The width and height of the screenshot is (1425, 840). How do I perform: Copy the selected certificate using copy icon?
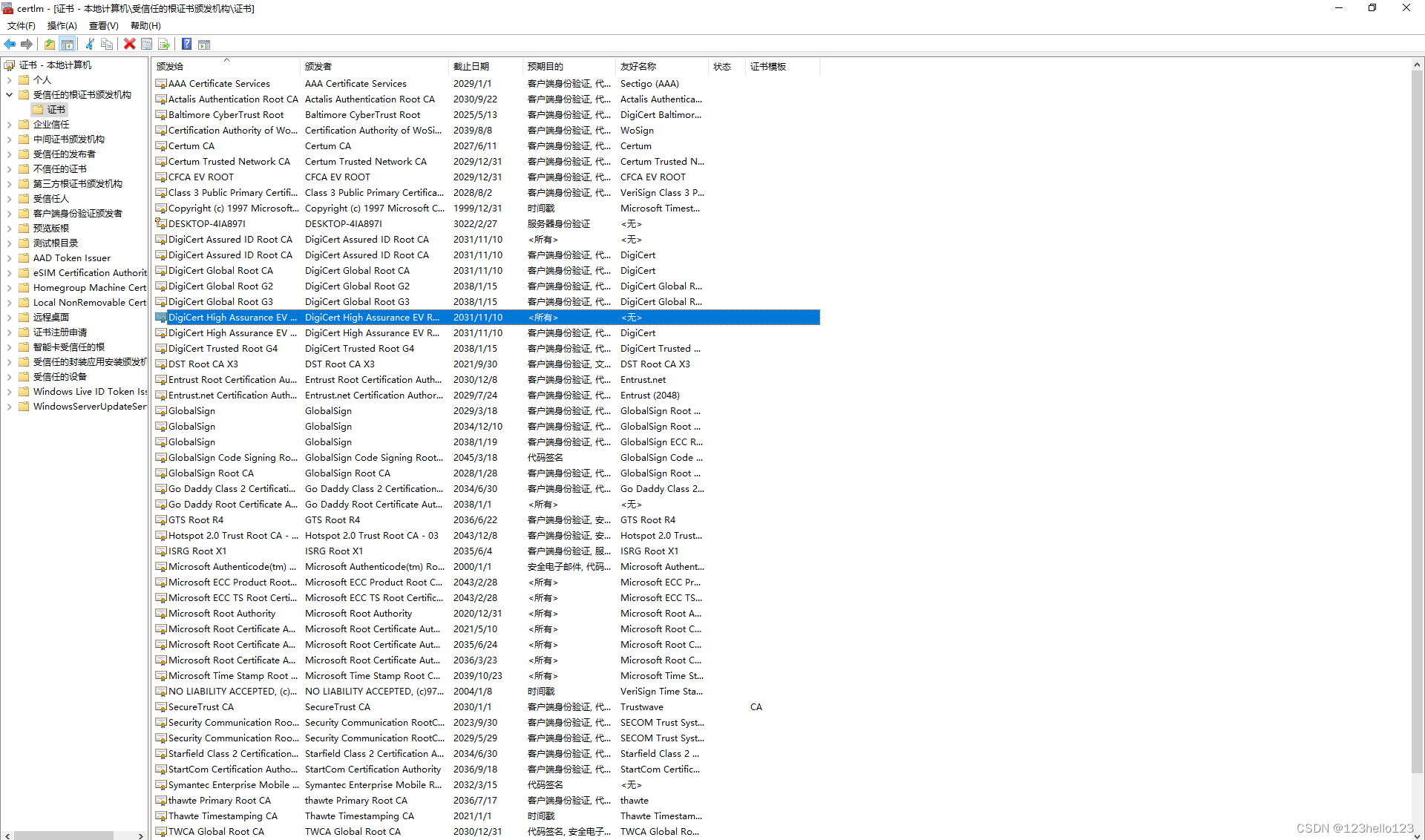pos(108,44)
